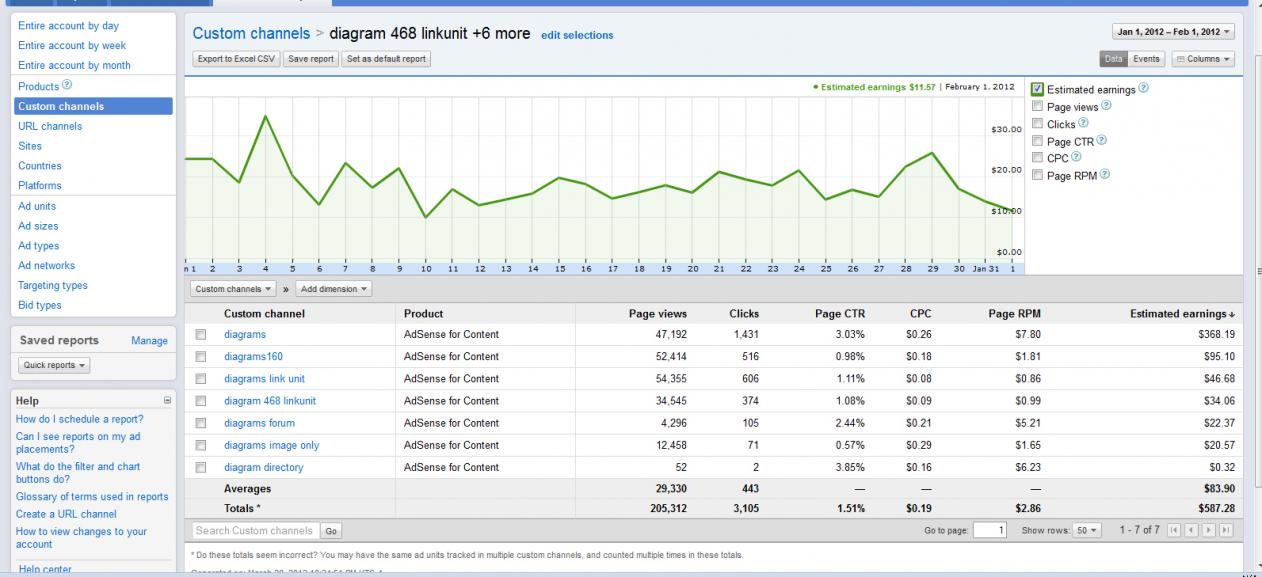The width and height of the screenshot is (1262, 577).
Task: Open Create a URL channel help link
Action: tap(66, 514)
